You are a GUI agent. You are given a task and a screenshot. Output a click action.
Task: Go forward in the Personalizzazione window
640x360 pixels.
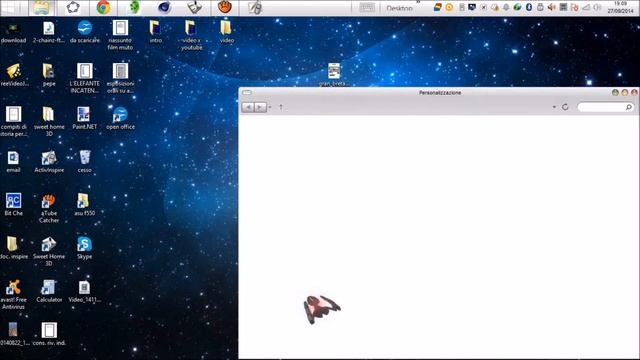click(x=260, y=107)
